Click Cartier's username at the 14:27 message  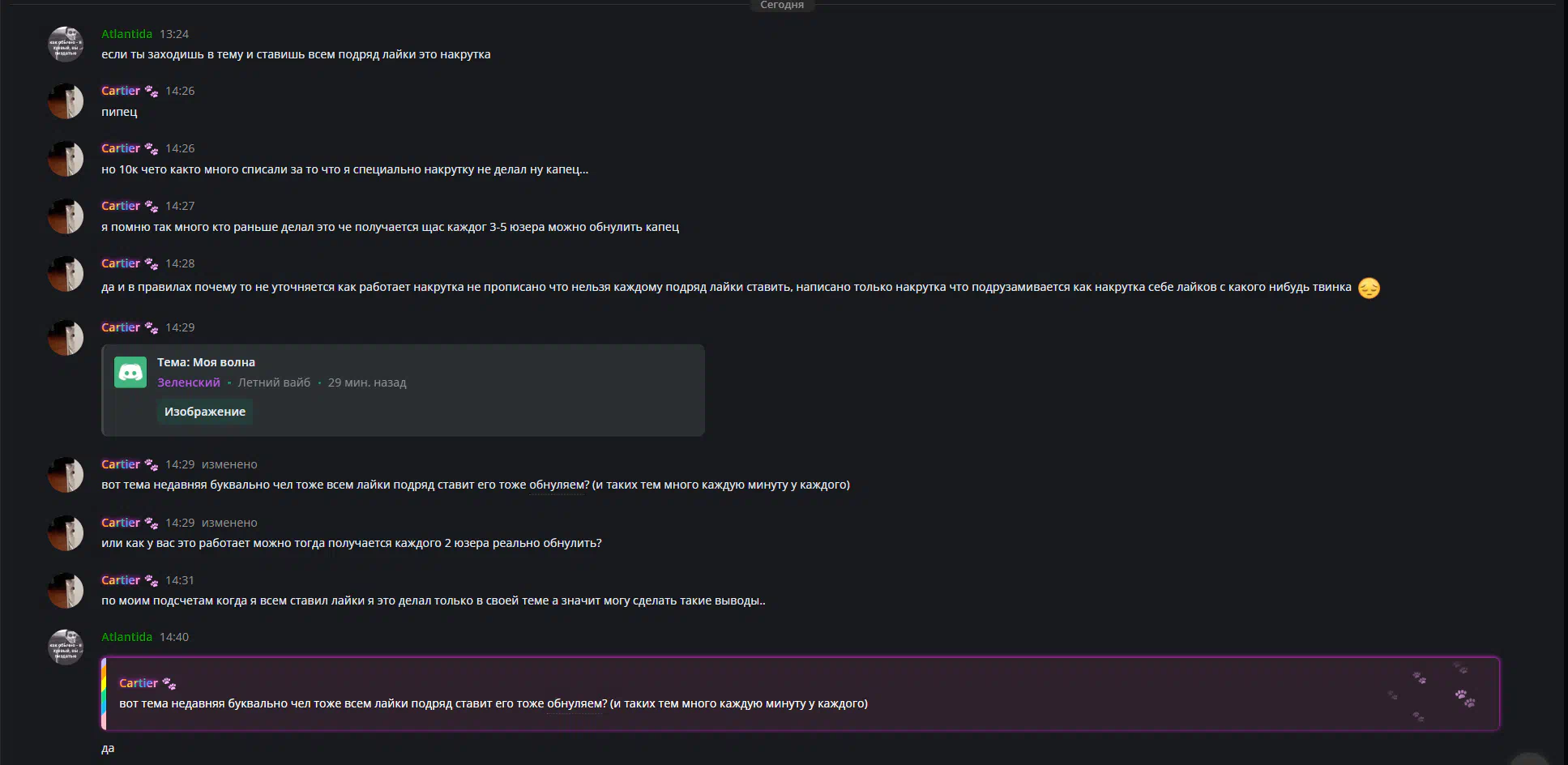click(x=121, y=206)
